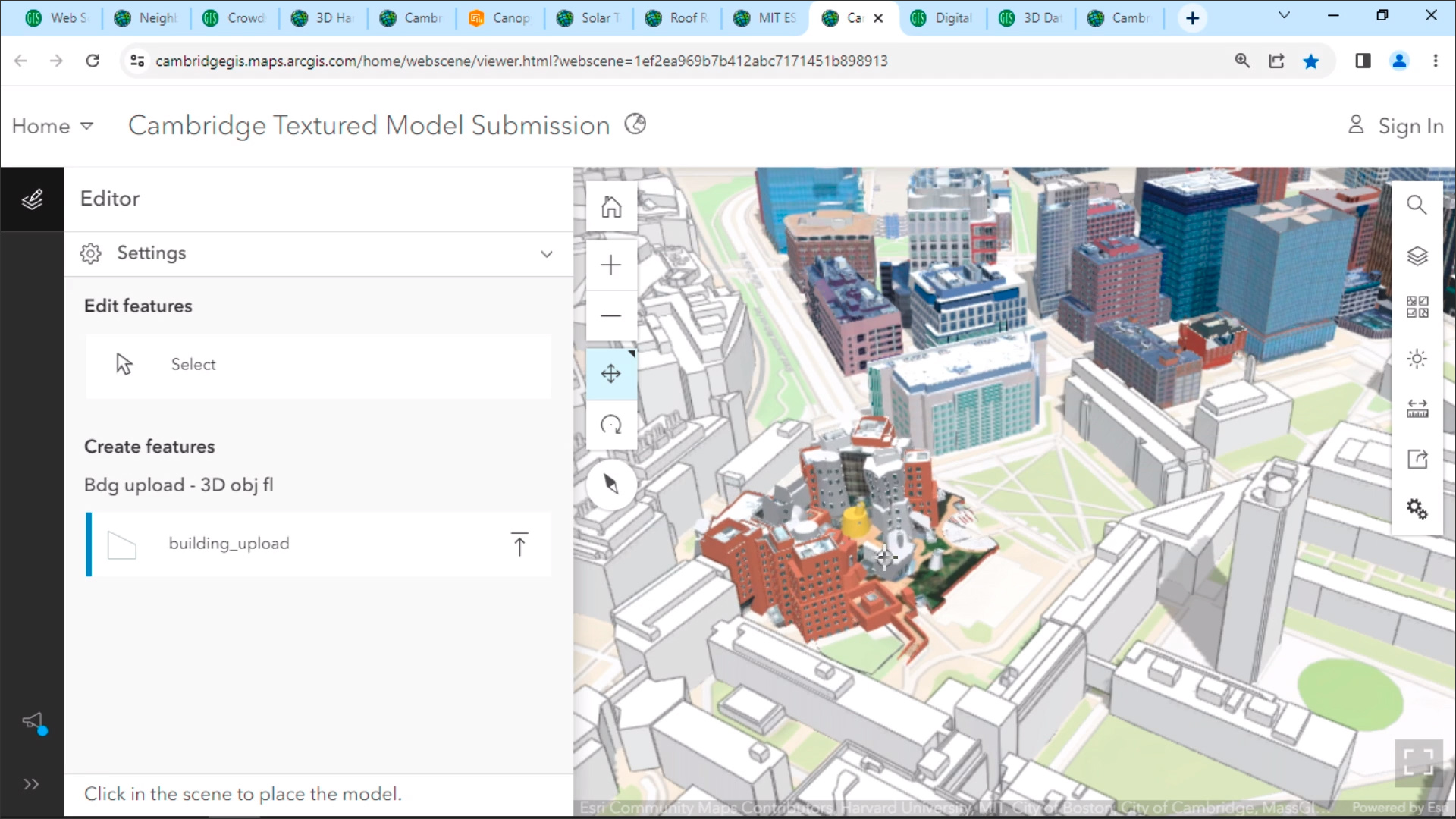The width and height of the screenshot is (1456, 819).
Task: Switch to the MIT ES browser tab
Action: (767, 17)
